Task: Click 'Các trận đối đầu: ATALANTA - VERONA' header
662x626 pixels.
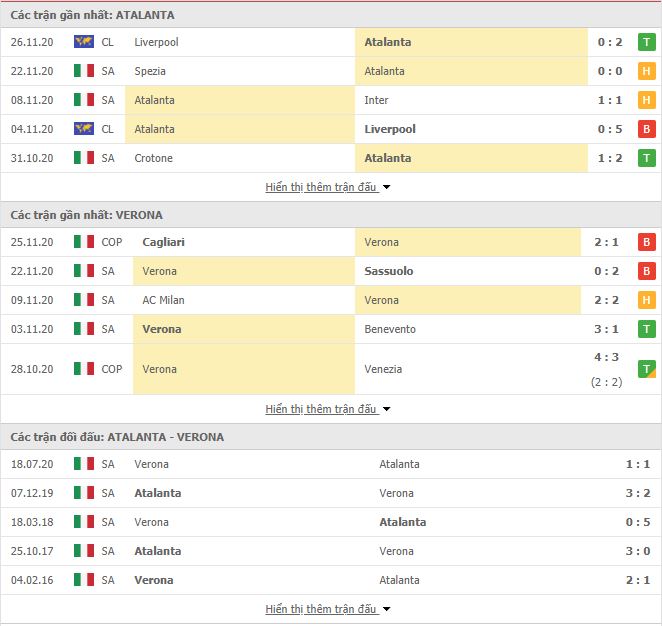Action: (x=117, y=437)
